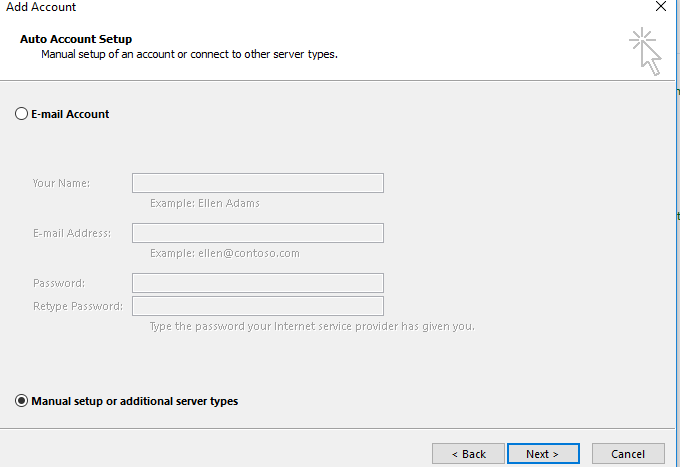Click the Next button
The image size is (680, 467).
point(543,454)
